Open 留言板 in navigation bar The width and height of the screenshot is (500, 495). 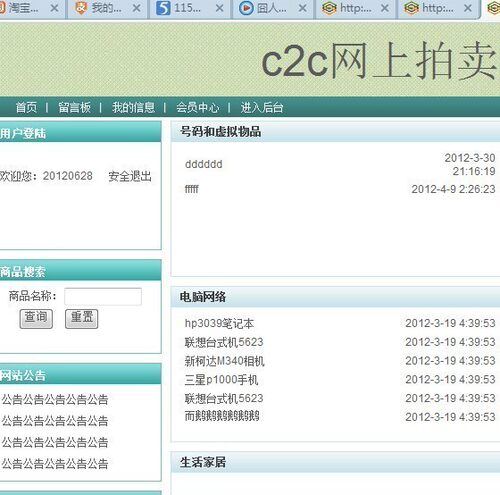point(74,107)
